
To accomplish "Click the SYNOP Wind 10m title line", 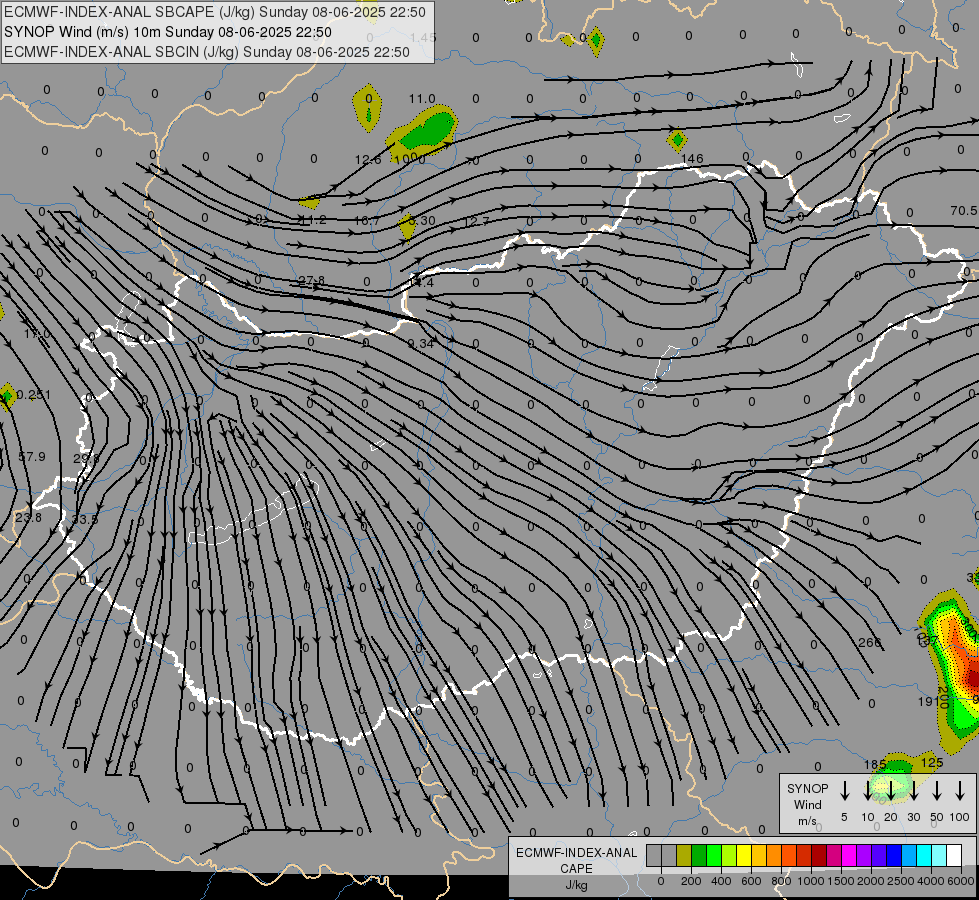I will click(x=168, y=32).
